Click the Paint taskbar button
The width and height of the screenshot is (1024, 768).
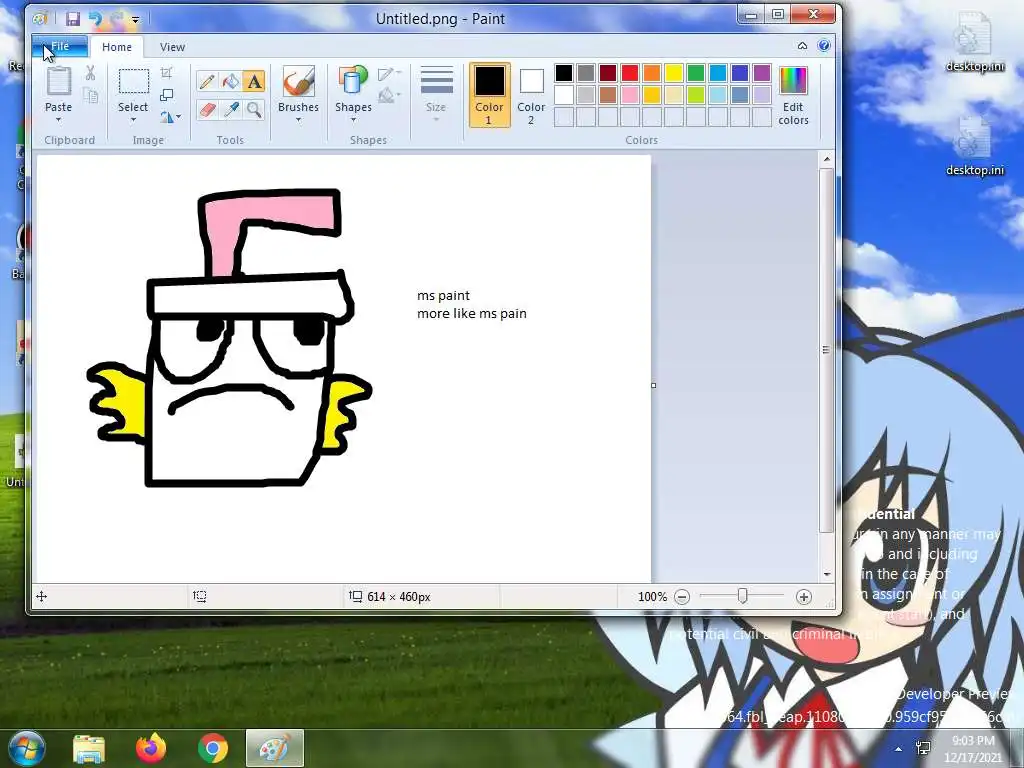tap(275, 748)
